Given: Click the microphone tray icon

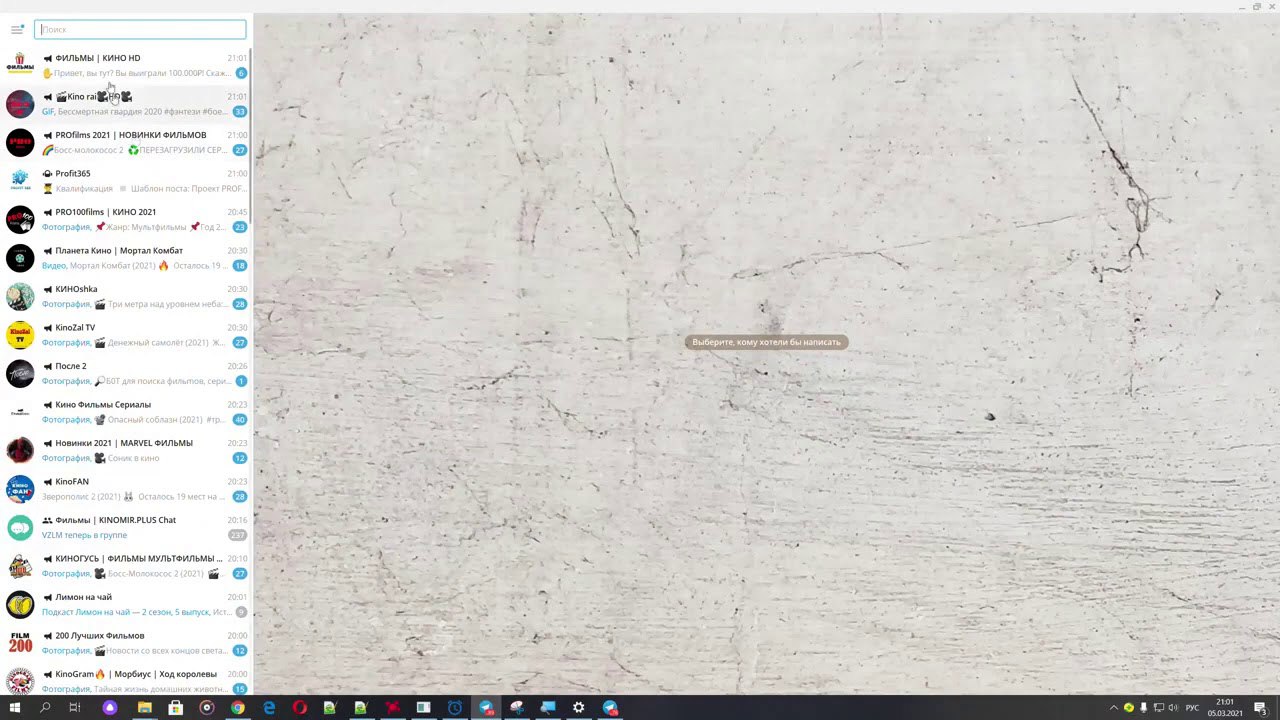Looking at the screenshot, I should click(1143, 708).
